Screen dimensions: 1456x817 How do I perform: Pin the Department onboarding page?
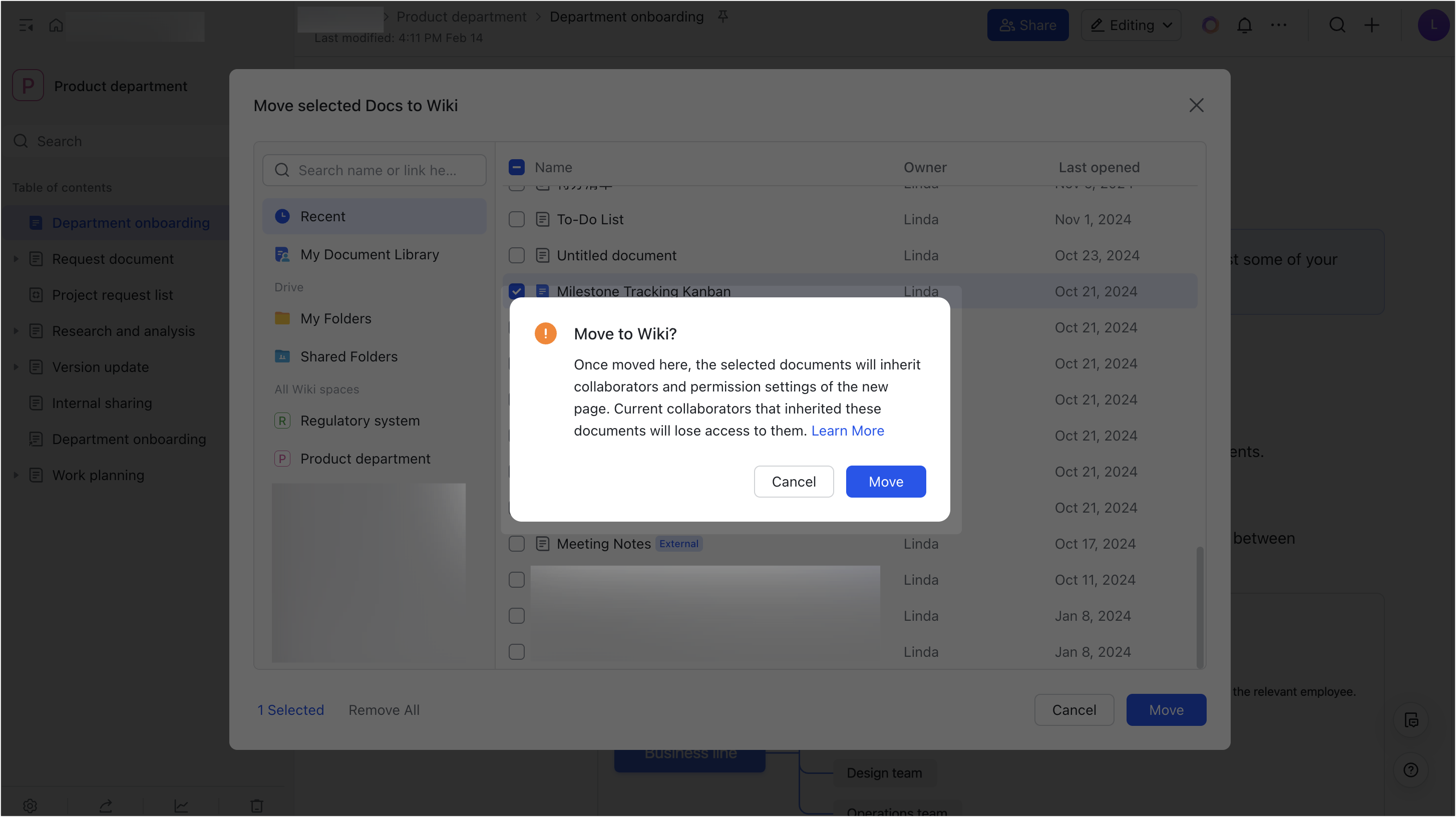click(x=722, y=17)
